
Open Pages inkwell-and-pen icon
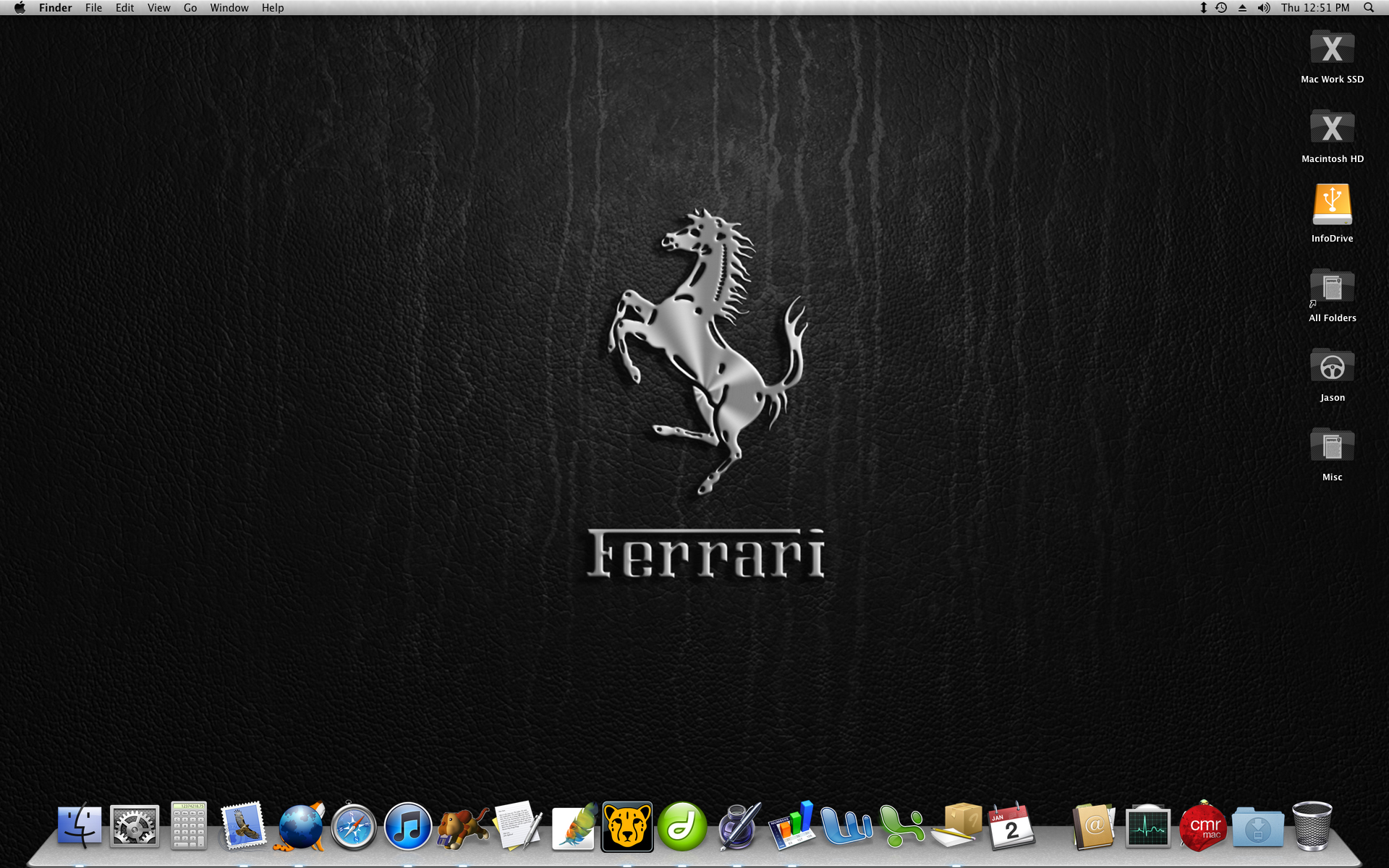[738, 825]
